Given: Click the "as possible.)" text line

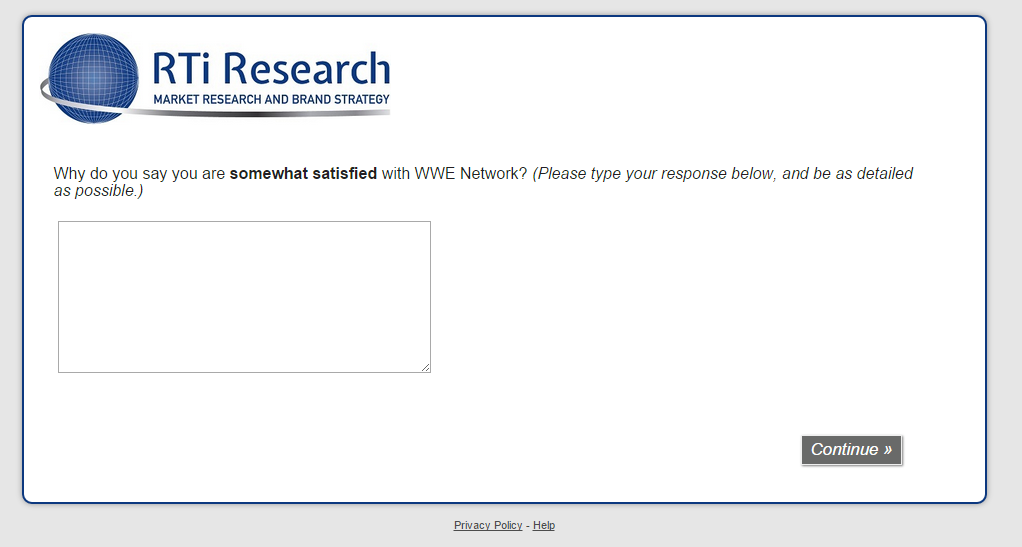Looking at the screenshot, I should click(x=98, y=190).
